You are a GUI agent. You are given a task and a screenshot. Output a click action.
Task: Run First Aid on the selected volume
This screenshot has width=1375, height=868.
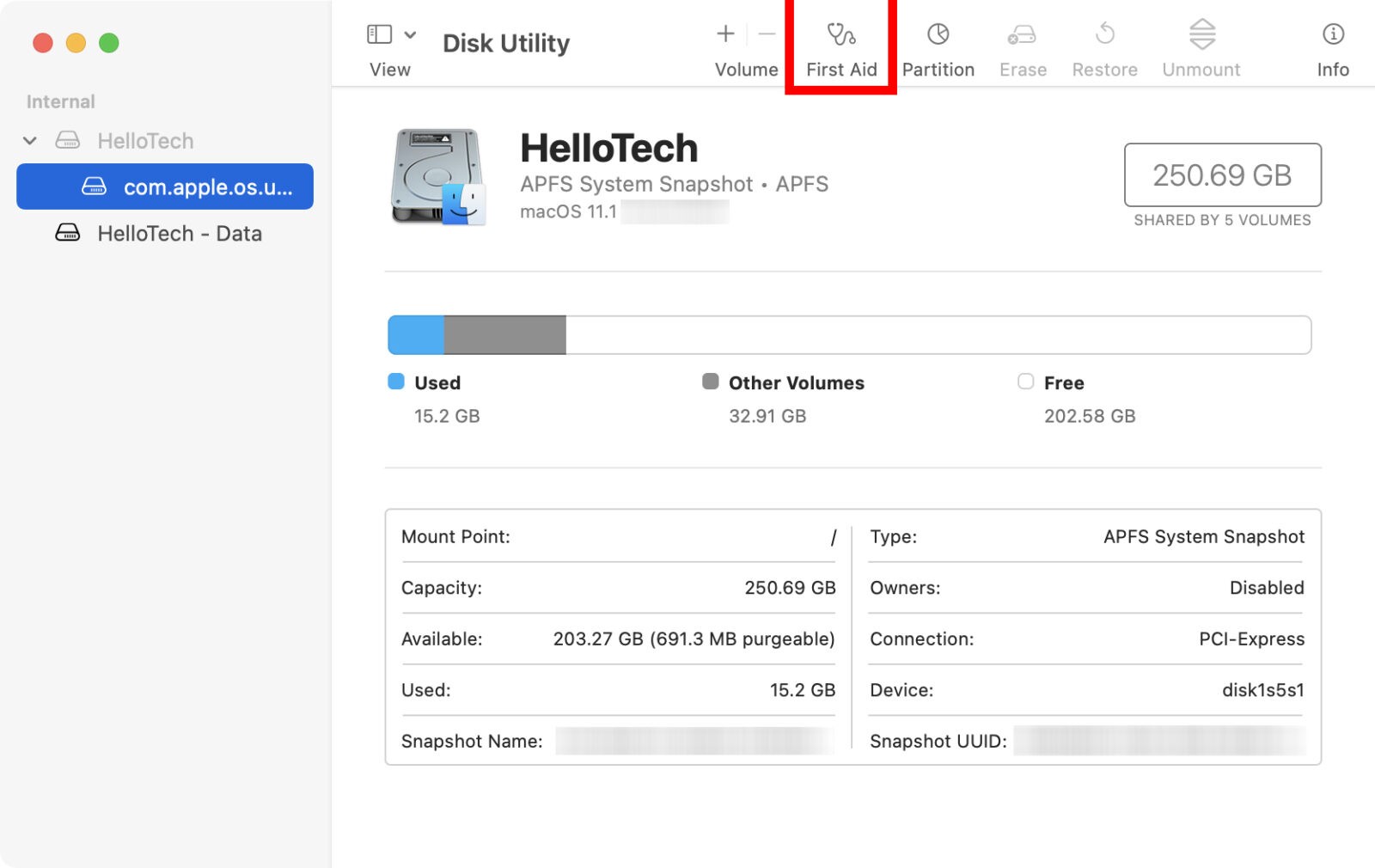840,45
